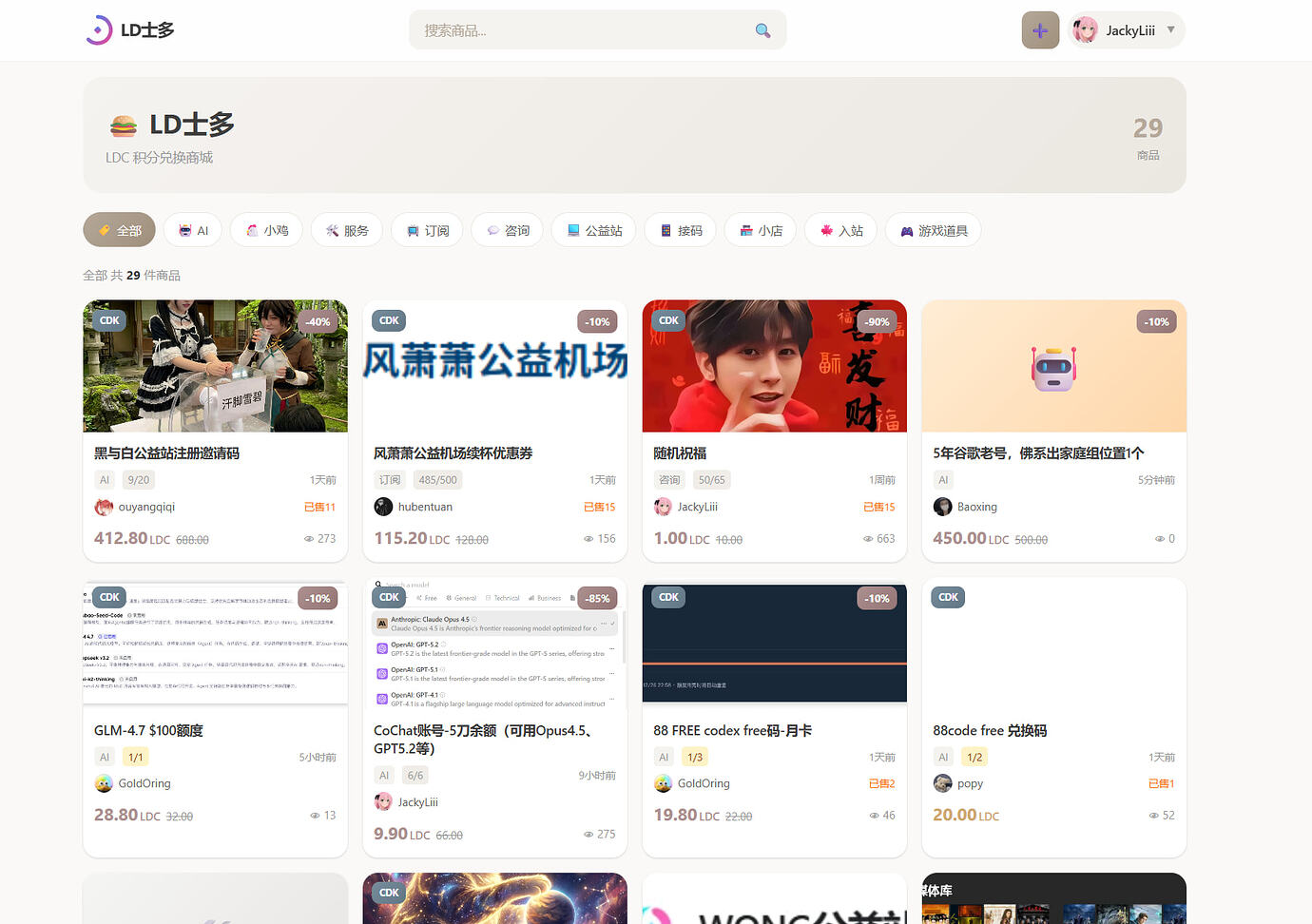This screenshot has width=1312, height=924.
Task: Click GoldOring avatar on 88 FREE codex card
Action: [x=663, y=783]
